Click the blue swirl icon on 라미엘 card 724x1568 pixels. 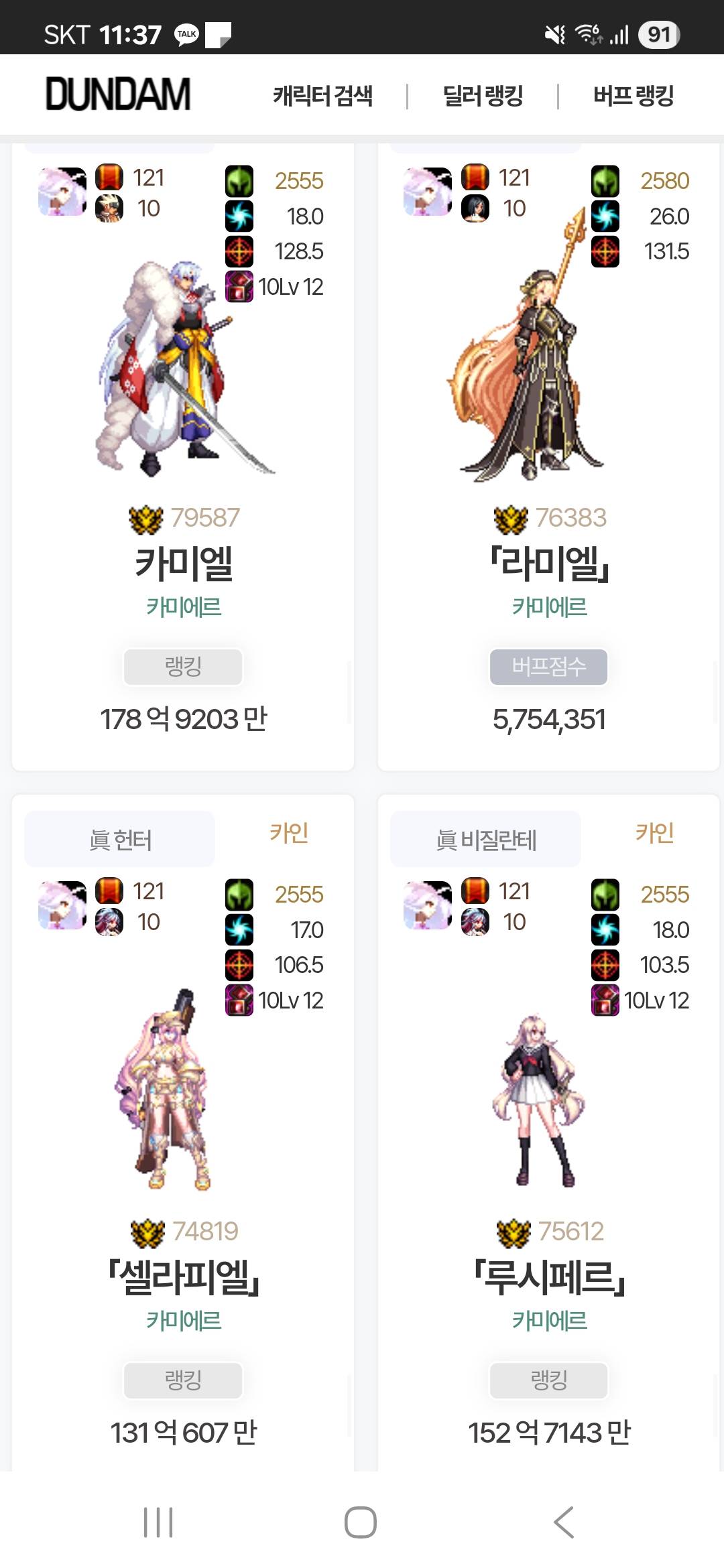click(605, 216)
